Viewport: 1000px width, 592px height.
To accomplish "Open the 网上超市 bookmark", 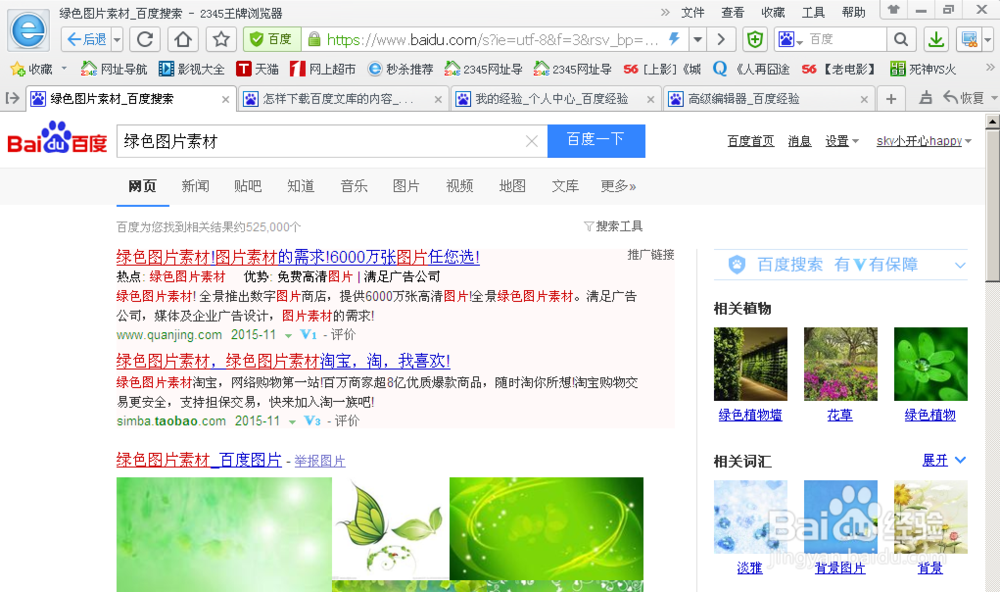I will click(323, 69).
